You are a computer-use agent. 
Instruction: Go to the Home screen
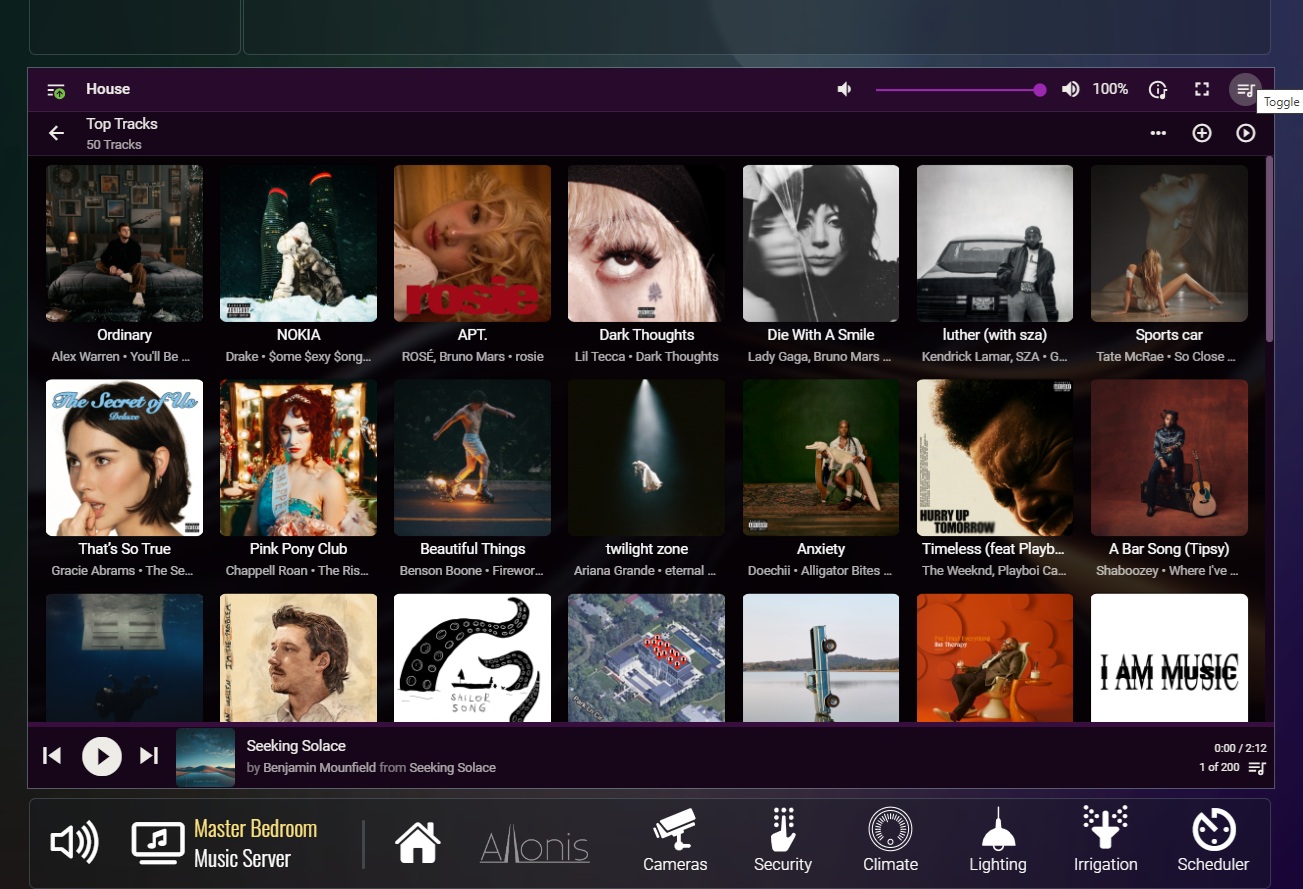click(418, 843)
